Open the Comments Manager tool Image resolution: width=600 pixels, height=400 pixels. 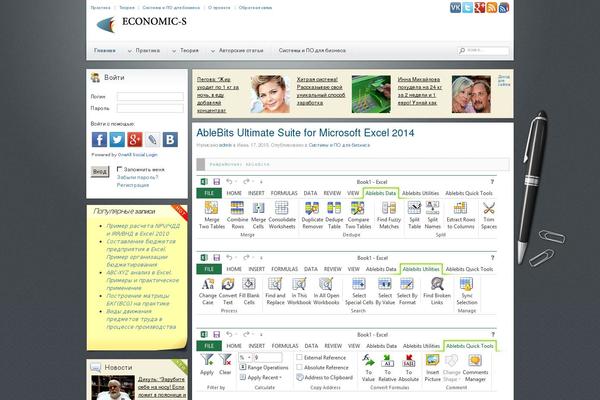click(475, 367)
